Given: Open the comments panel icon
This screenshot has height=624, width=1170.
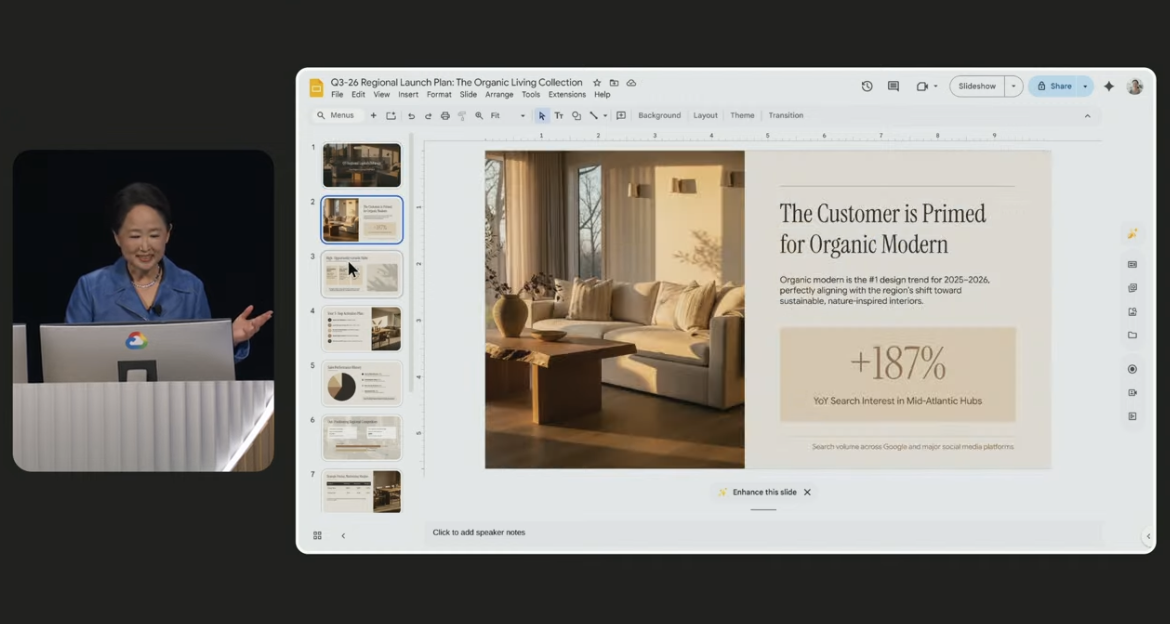Looking at the screenshot, I should coord(893,87).
